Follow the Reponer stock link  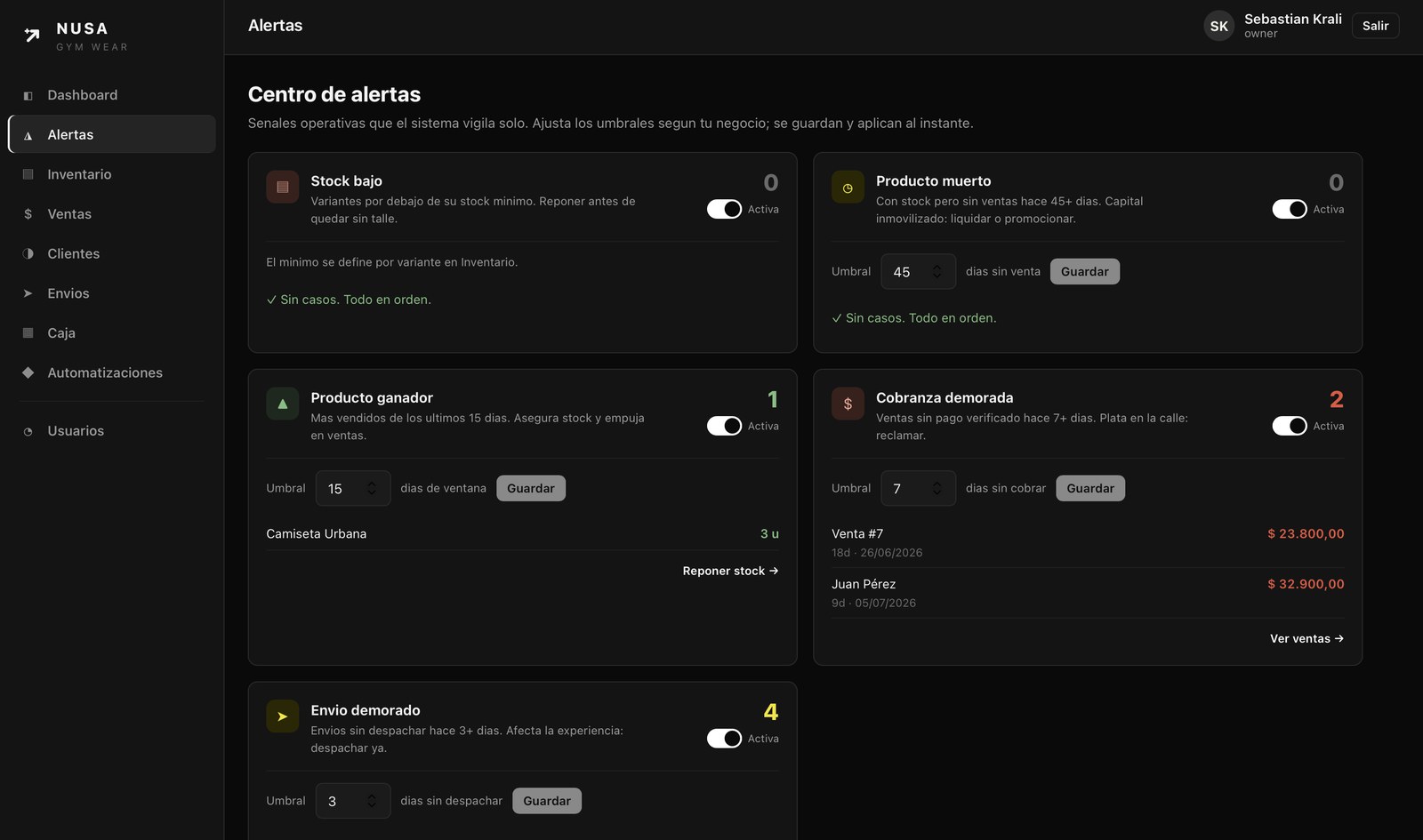[730, 571]
